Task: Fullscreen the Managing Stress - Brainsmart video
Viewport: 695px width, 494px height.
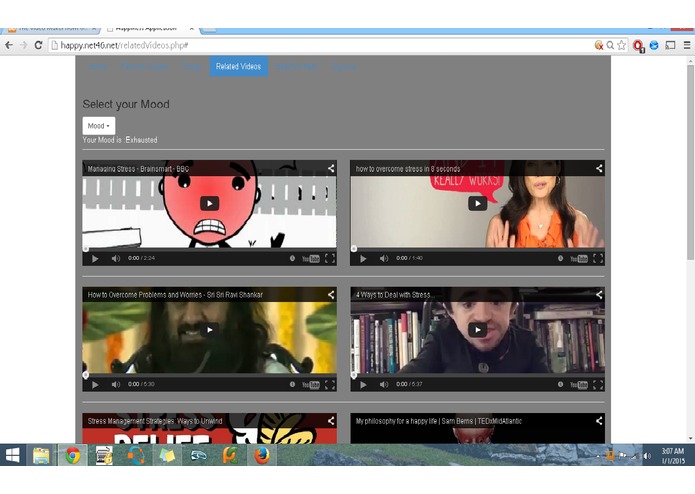Action: tap(330, 259)
